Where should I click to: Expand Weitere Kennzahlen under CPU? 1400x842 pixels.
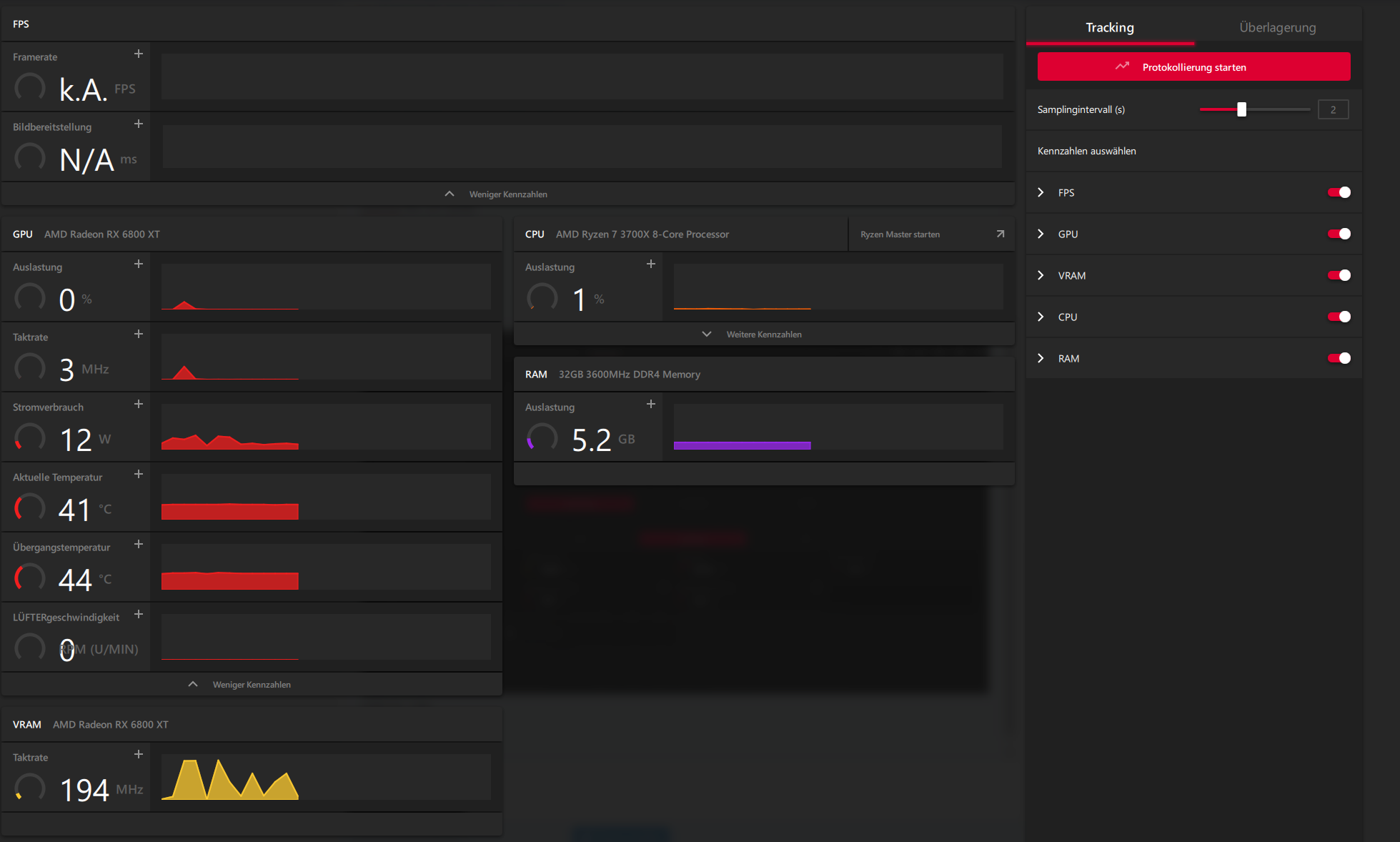tap(763, 335)
